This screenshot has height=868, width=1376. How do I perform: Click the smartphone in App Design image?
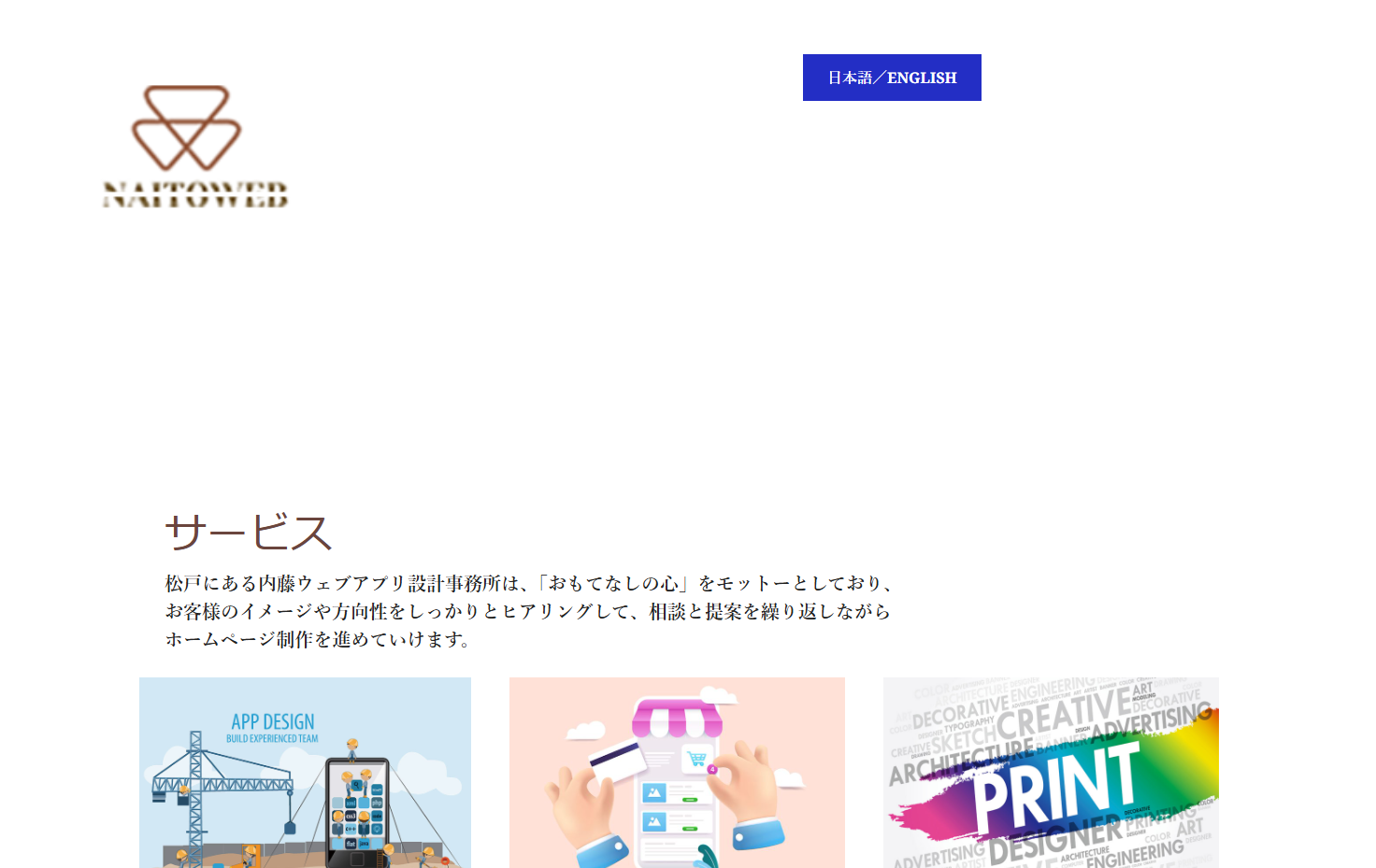[x=356, y=813]
